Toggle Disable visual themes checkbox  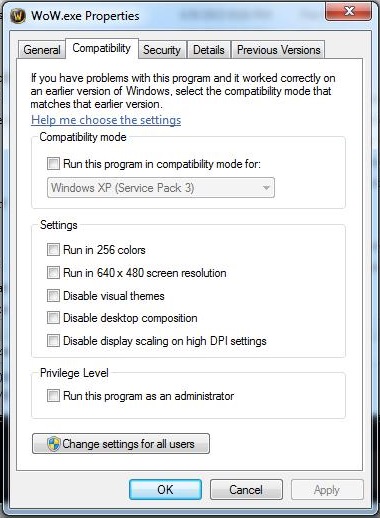(53, 295)
